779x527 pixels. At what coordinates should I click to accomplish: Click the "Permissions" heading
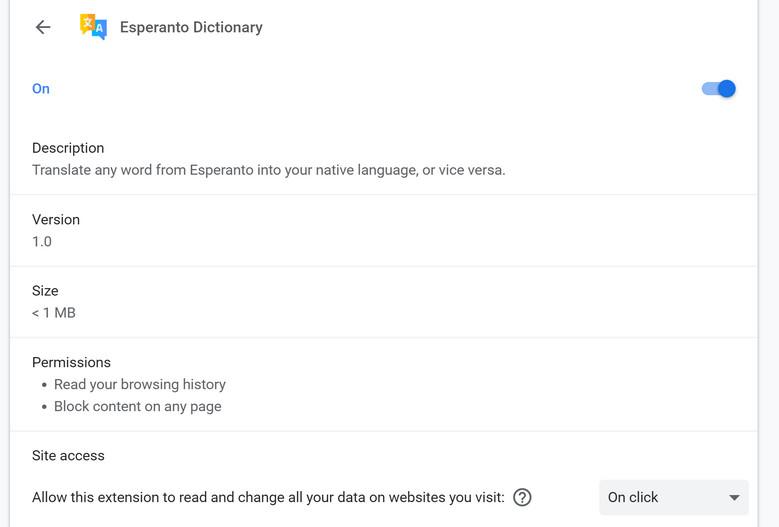71,362
